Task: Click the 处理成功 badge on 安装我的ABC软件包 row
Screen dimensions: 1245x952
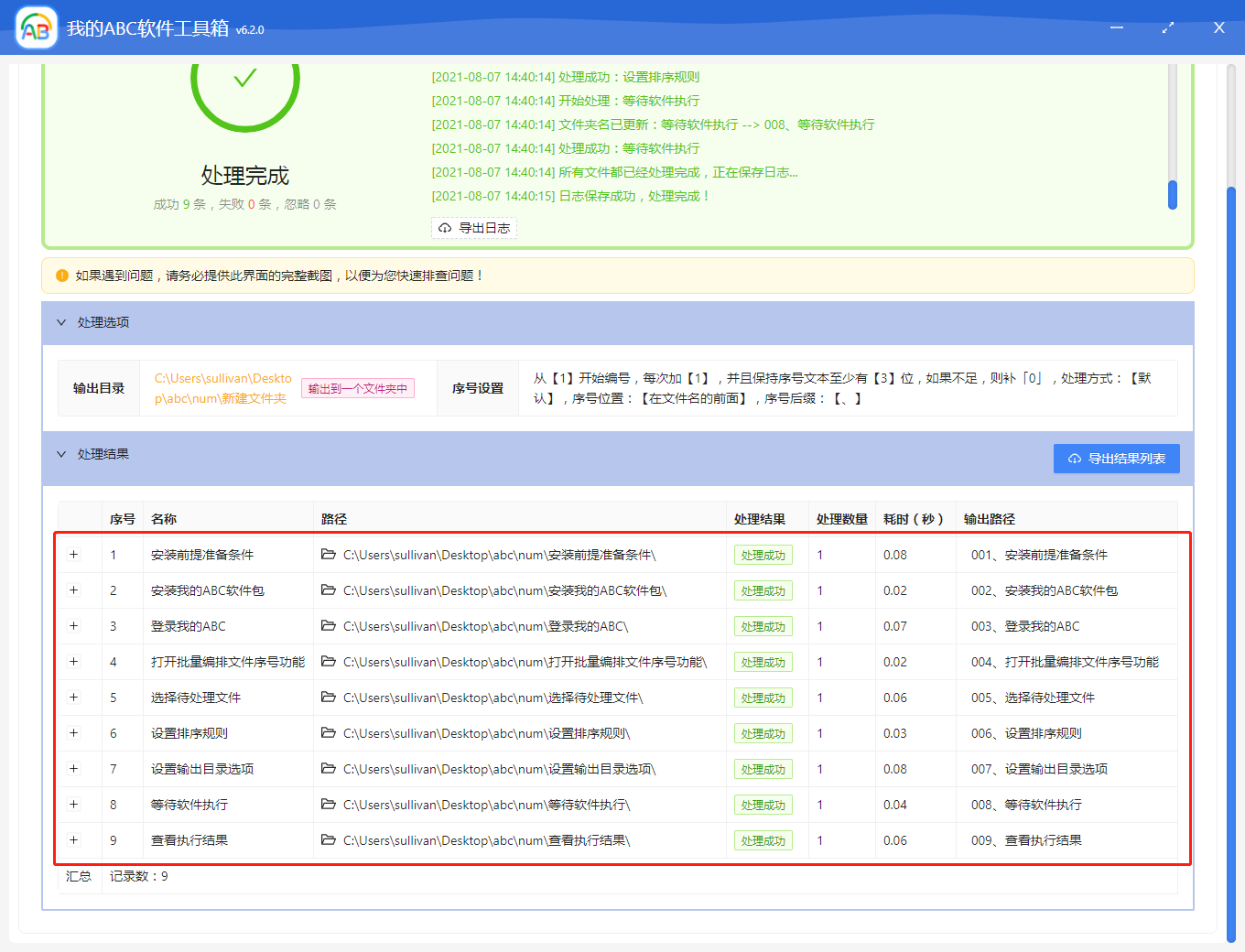Action: pos(763,590)
